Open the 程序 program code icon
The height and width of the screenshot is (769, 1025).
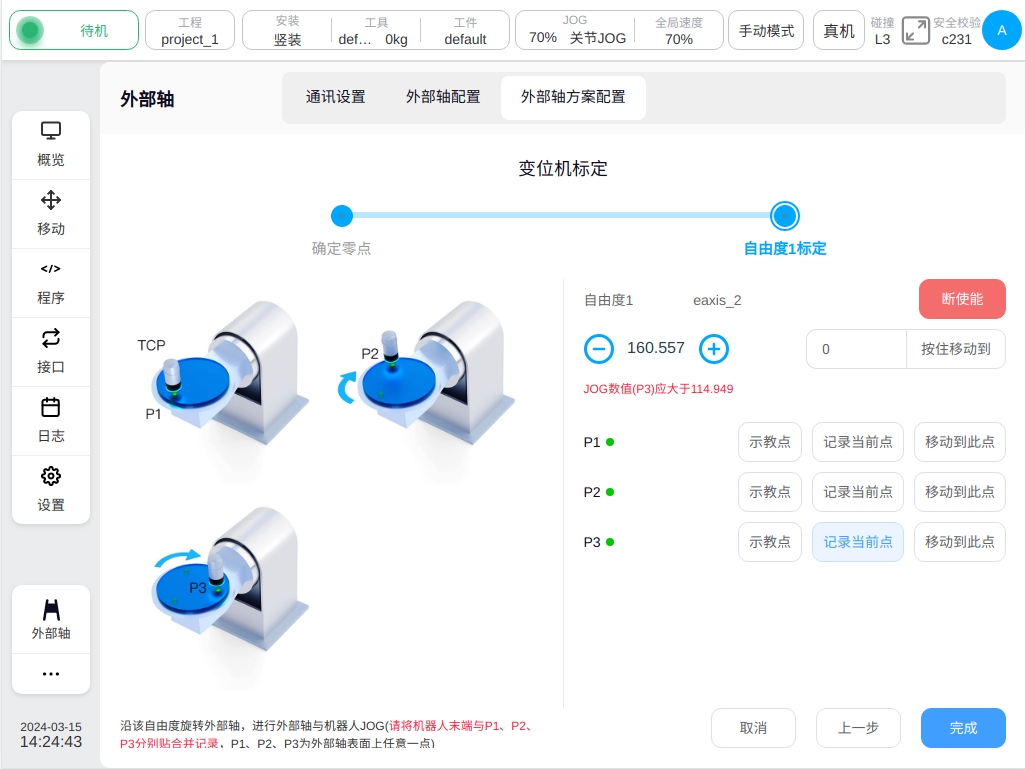51,283
